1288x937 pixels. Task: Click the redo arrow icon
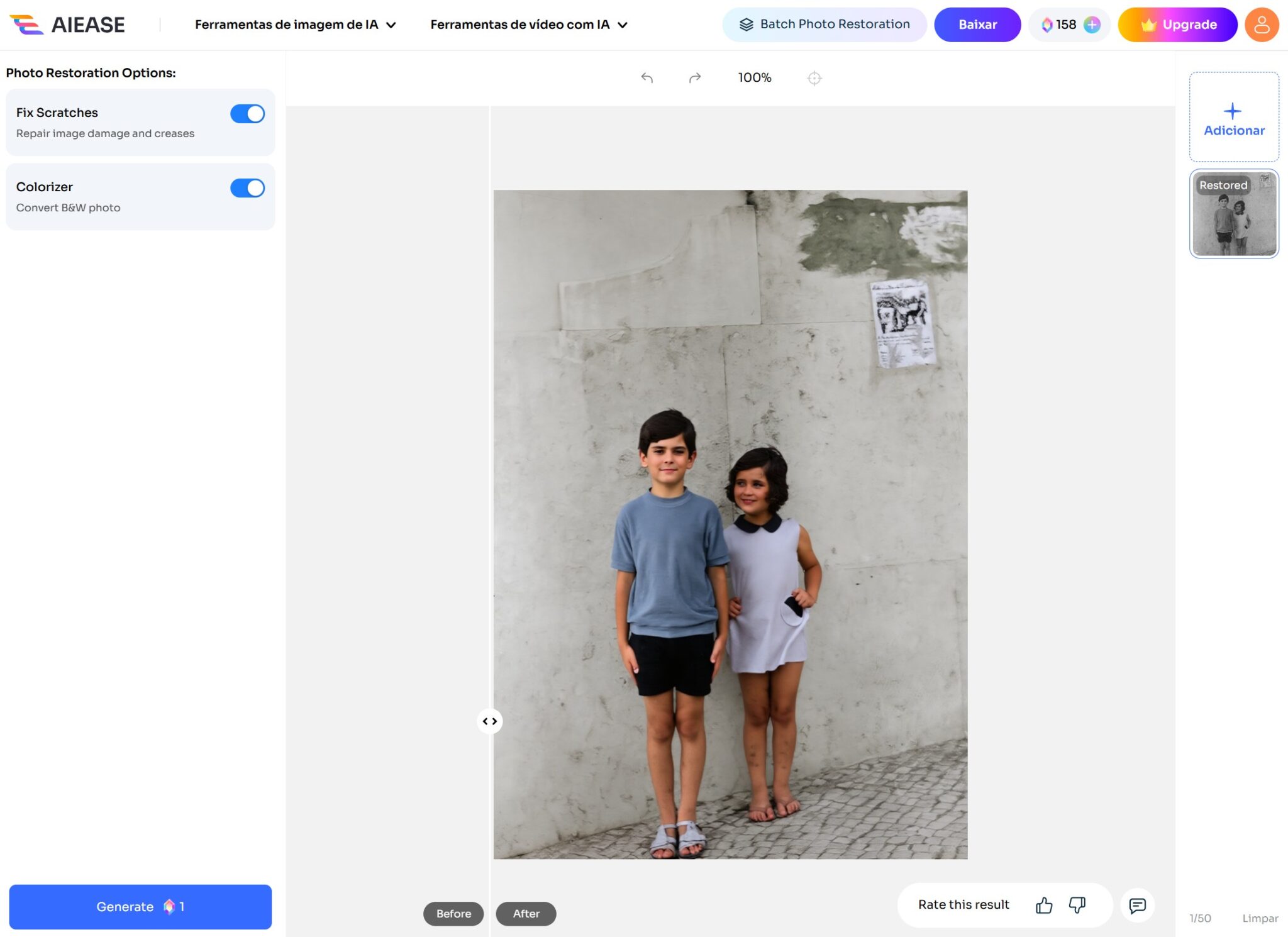click(694, 78)
